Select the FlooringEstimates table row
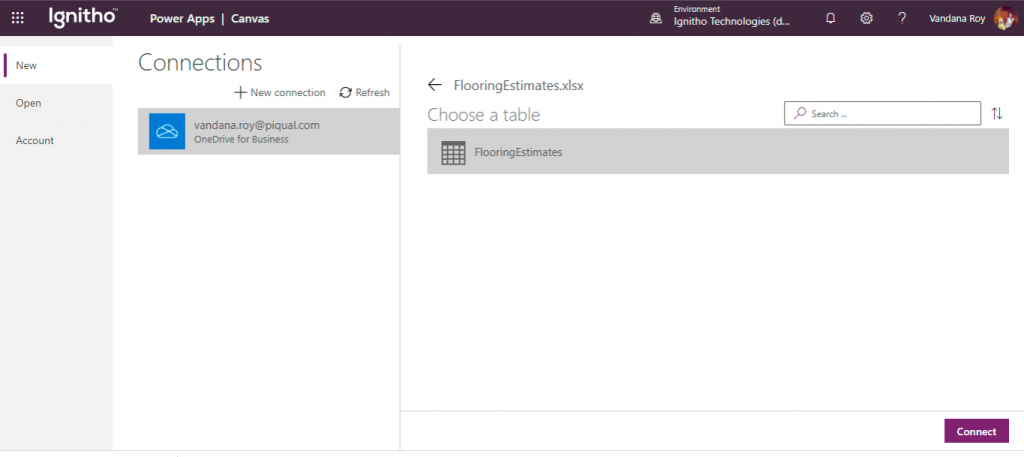 click(x=718, y=151)
